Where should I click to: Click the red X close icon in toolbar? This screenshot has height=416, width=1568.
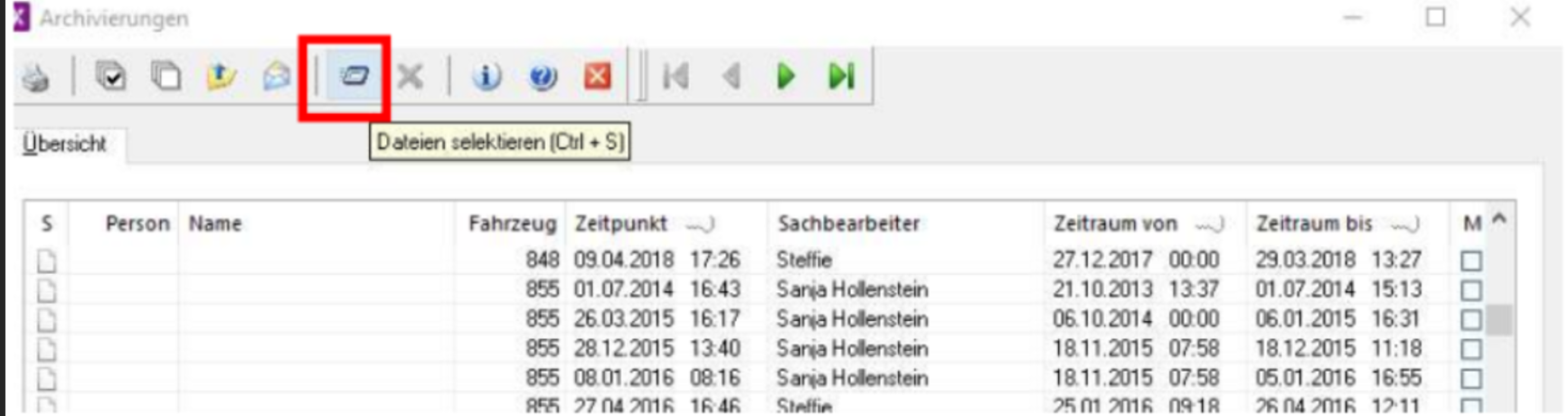pyautogui.click(x=598, y=77)
